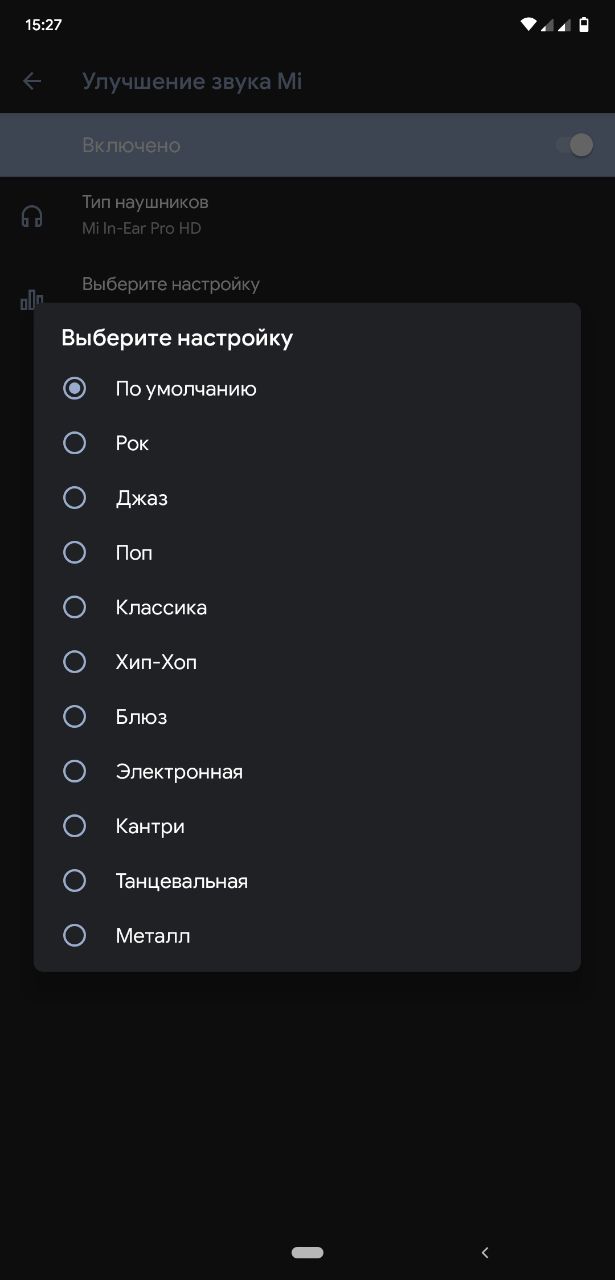Tap the headphones icon
Screen dimensions: 615x1280
point(32,216)
